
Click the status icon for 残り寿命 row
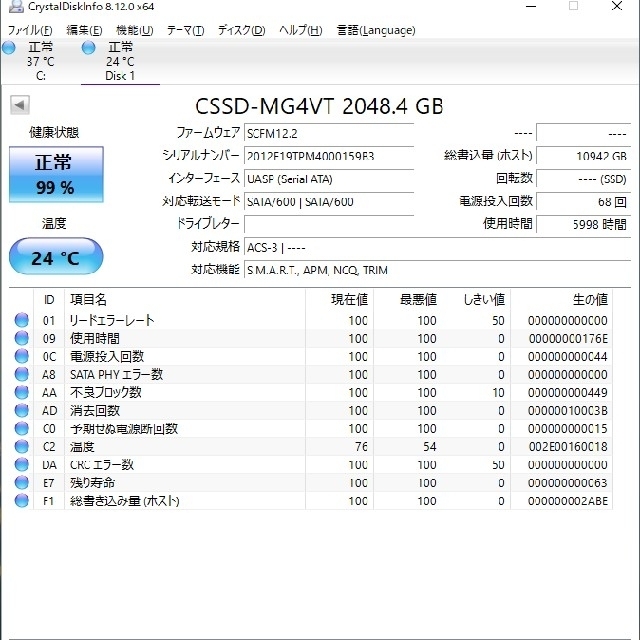[x=22, y=482]
